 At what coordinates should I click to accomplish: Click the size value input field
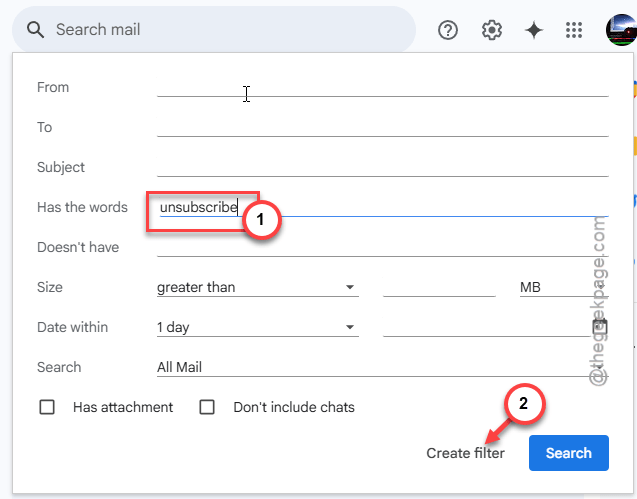click(439, 287)
